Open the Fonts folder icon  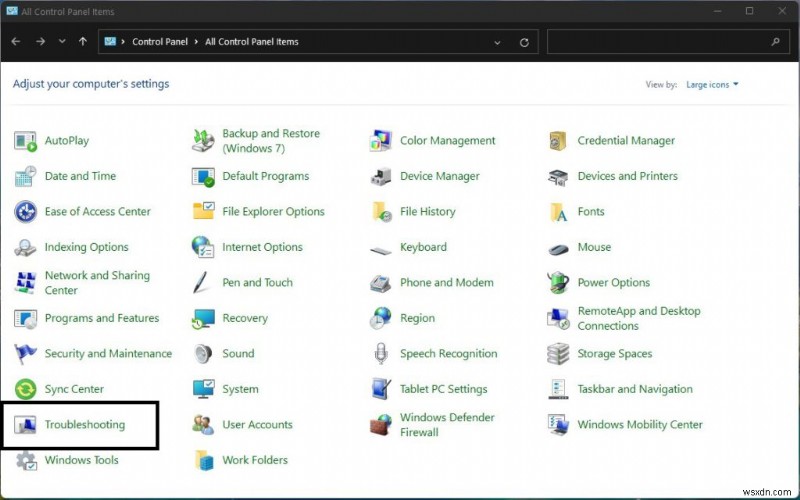[x=558, y=212]
